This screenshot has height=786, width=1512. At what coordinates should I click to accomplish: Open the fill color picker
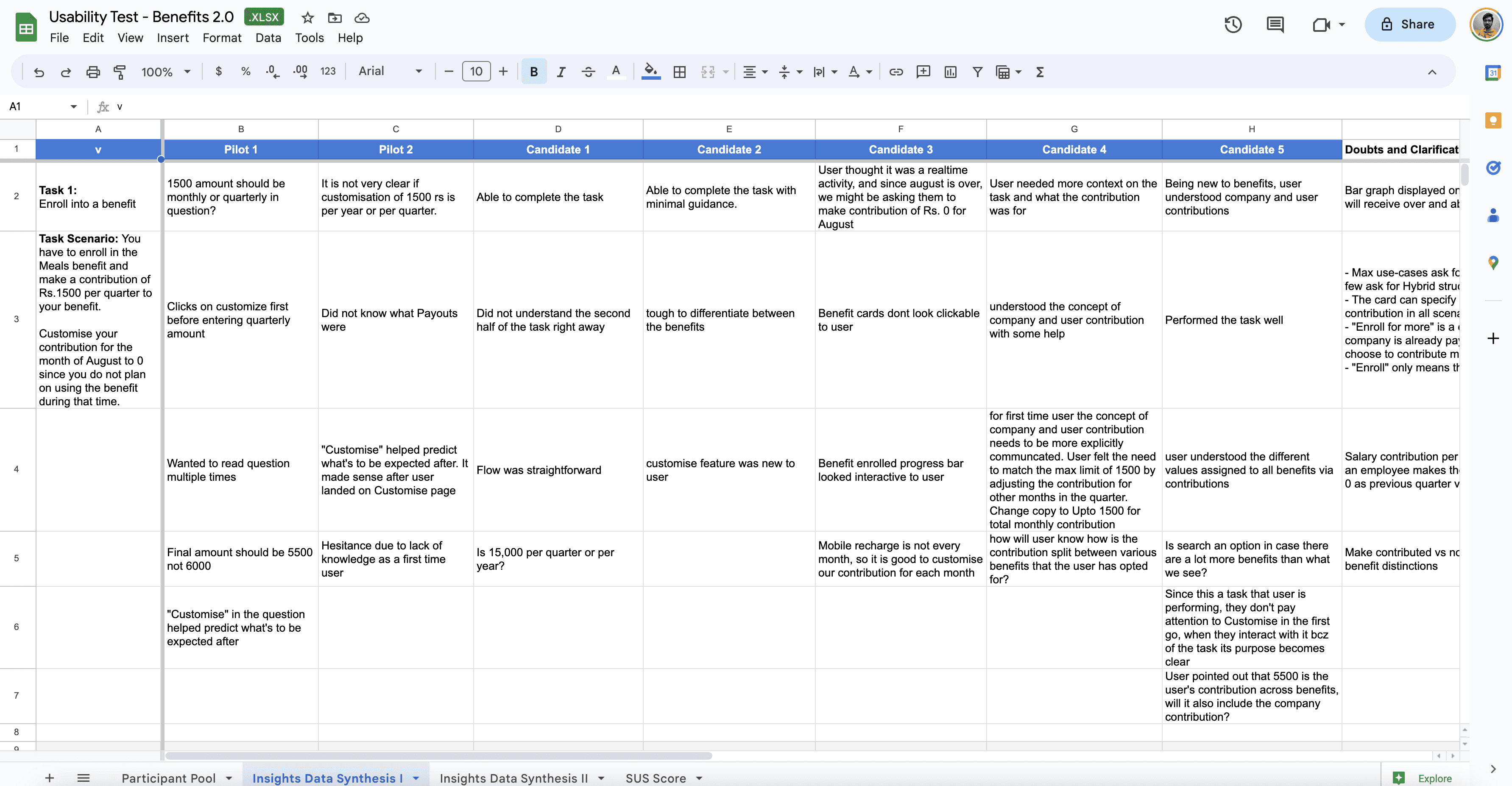[x=650, y=72]
